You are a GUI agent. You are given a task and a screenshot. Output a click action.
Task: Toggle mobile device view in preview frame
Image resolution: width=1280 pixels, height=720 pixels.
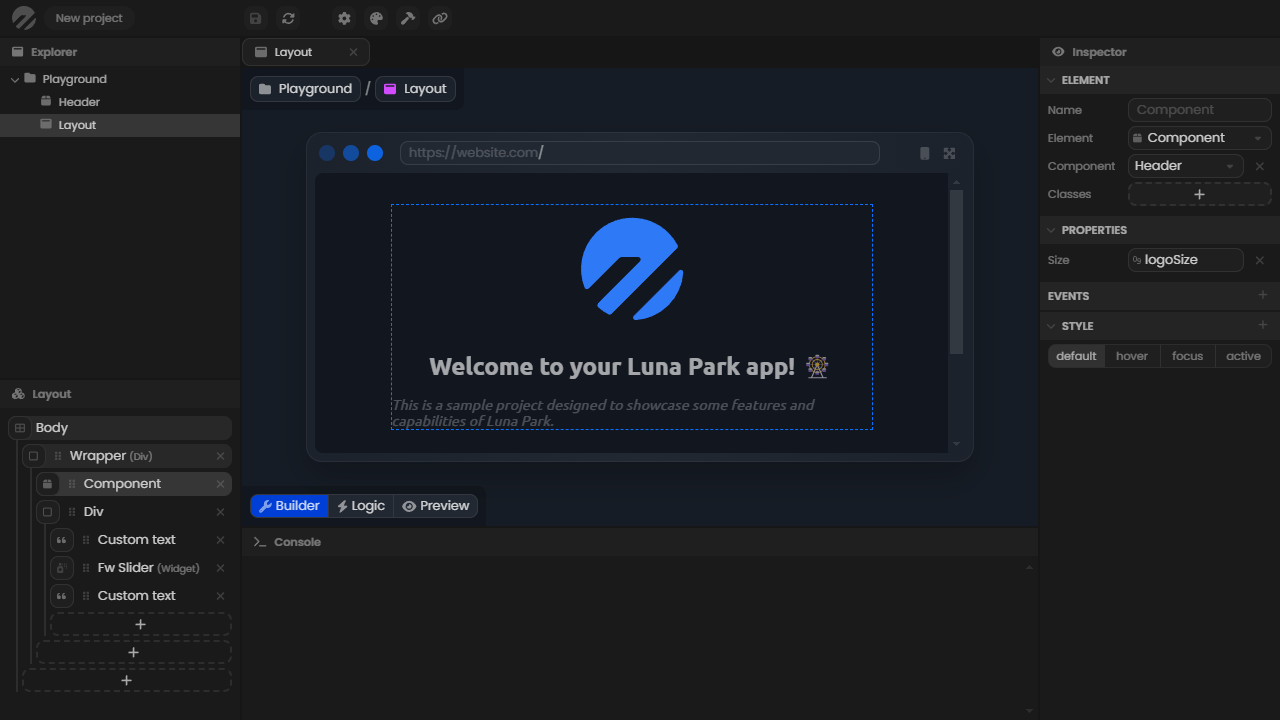click(924, 153)
